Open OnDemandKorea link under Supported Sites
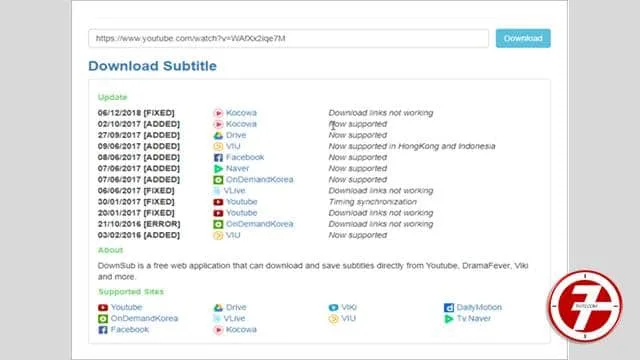The height and width of the screenshot is (360, 640). (x=144, y=318)
